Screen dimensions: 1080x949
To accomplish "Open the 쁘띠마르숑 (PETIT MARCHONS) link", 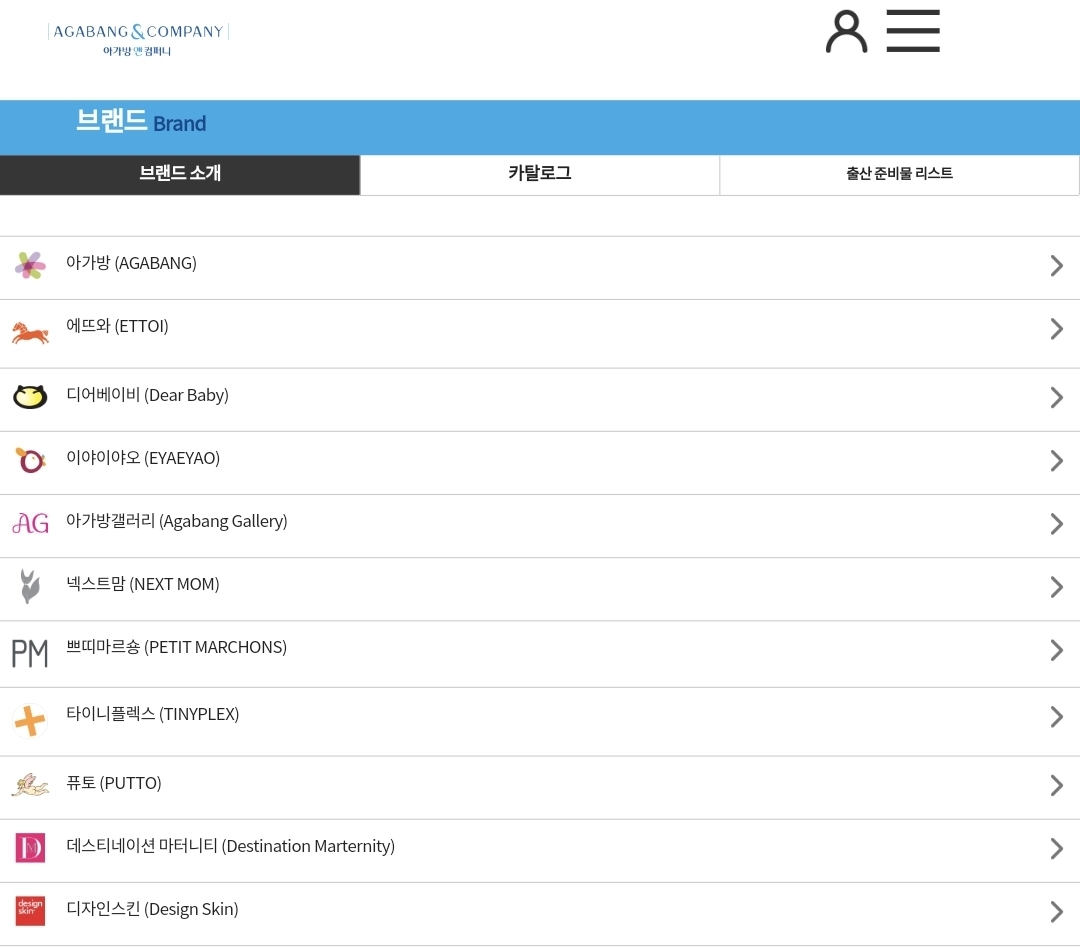I will click(x=176, y=647).
